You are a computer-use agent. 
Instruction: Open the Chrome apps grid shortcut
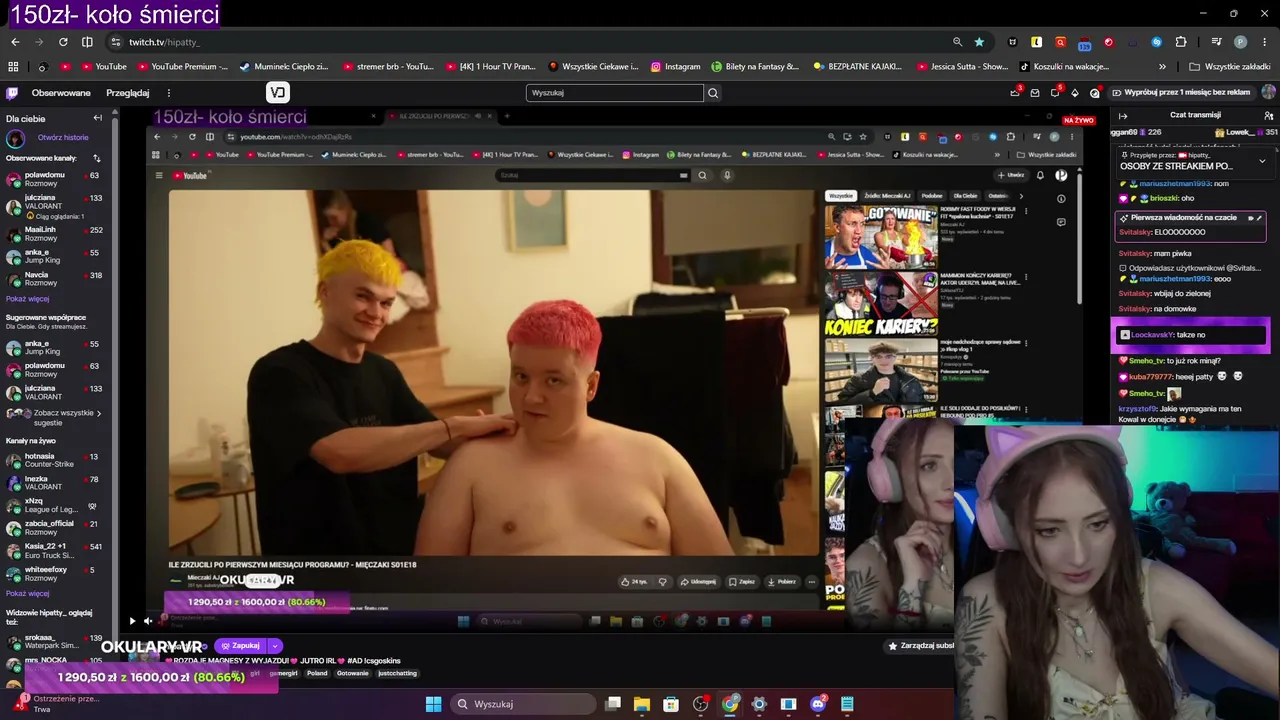click(x=13, y=67)
